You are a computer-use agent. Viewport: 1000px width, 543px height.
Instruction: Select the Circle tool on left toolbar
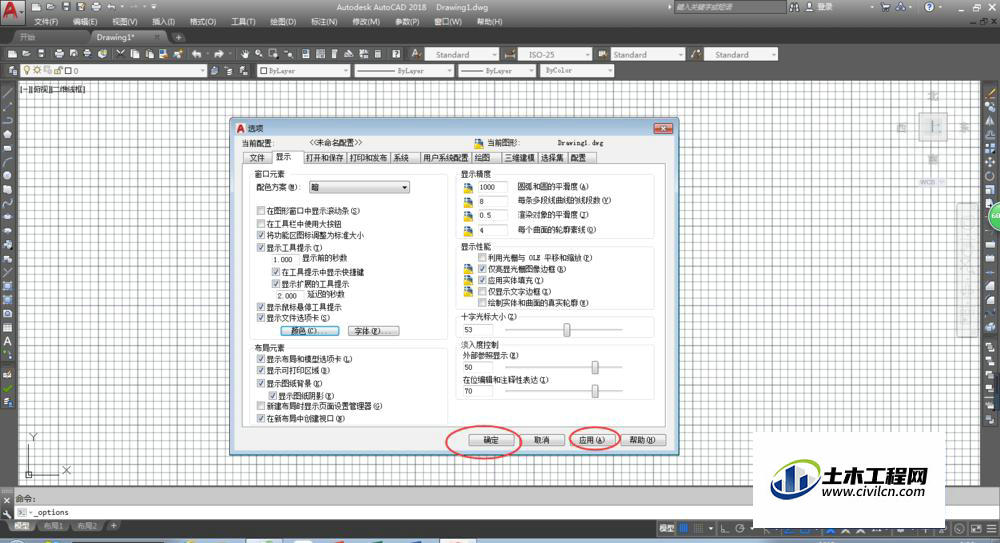point(8,175)
